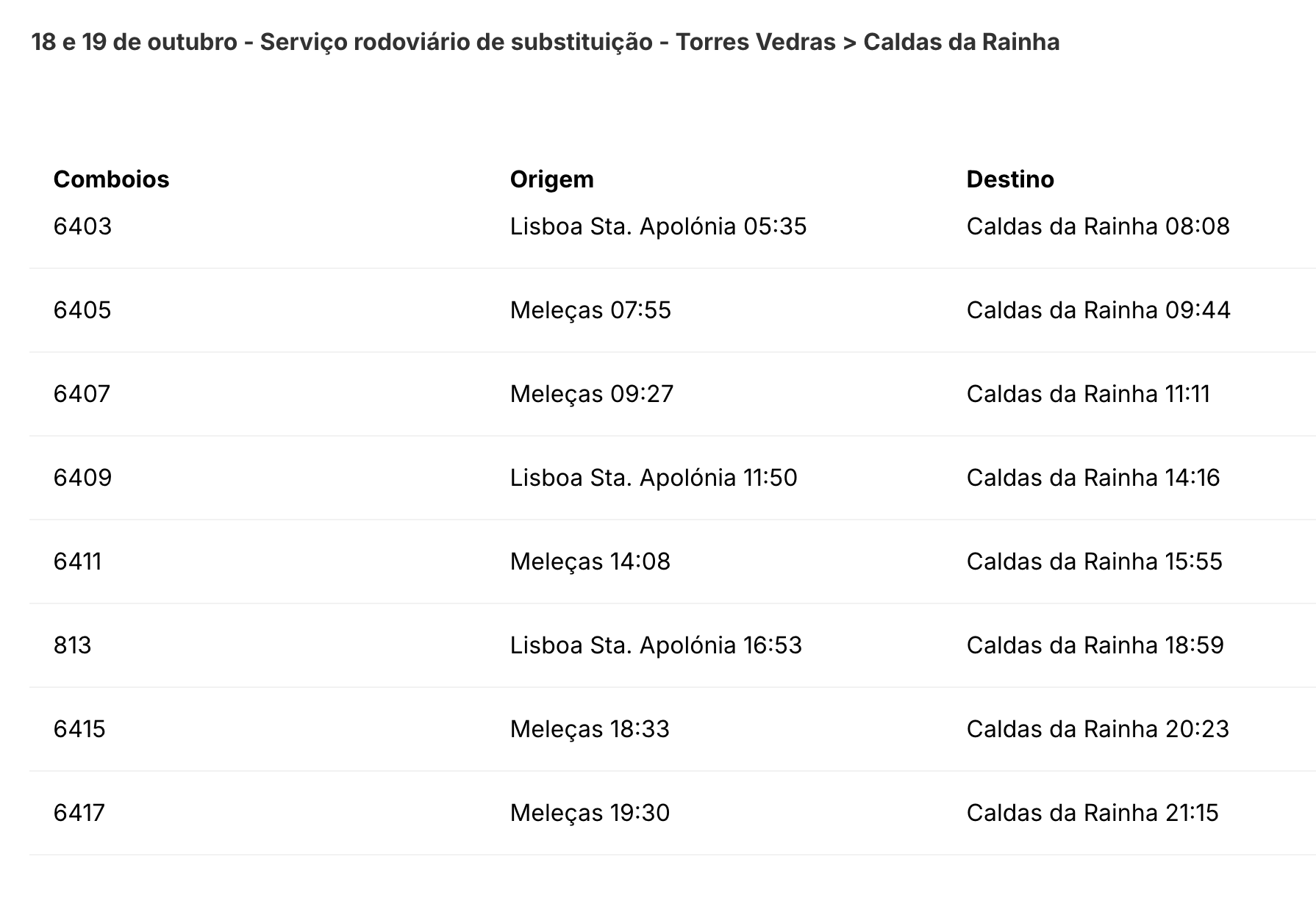
Task: Select train number 6405
Action: point(82,310)
